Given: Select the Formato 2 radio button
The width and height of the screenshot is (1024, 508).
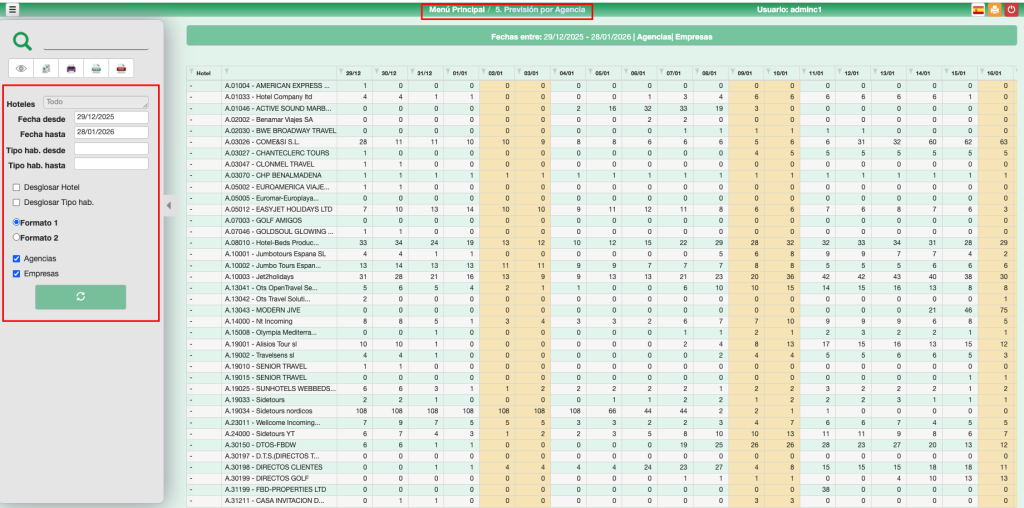Looking at the screenshot, I should pos(16,238).
